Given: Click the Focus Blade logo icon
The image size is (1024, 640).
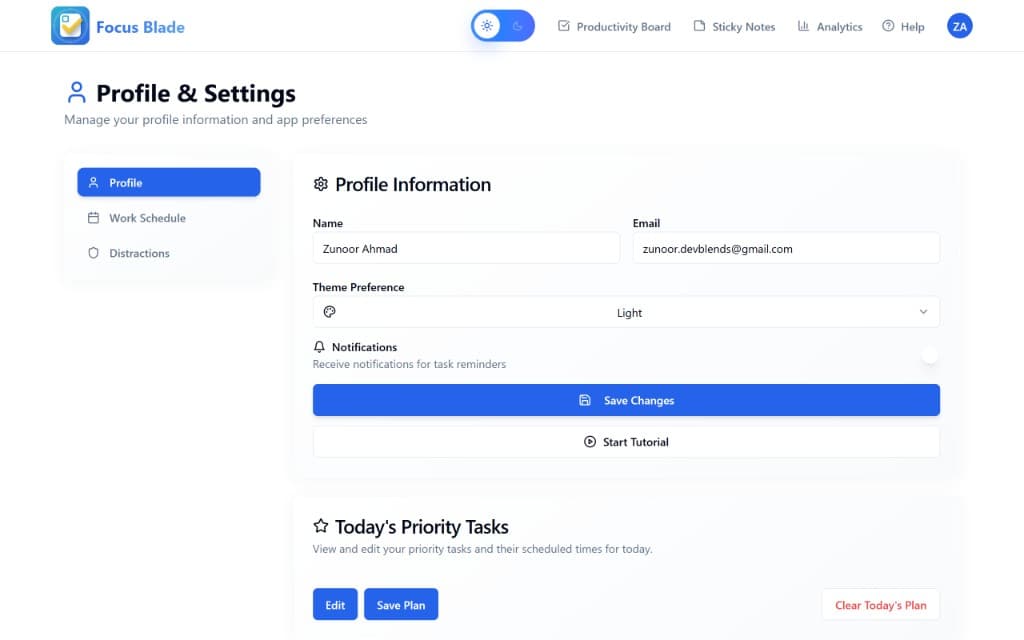Looking at the screenshot, I should 70,26.
